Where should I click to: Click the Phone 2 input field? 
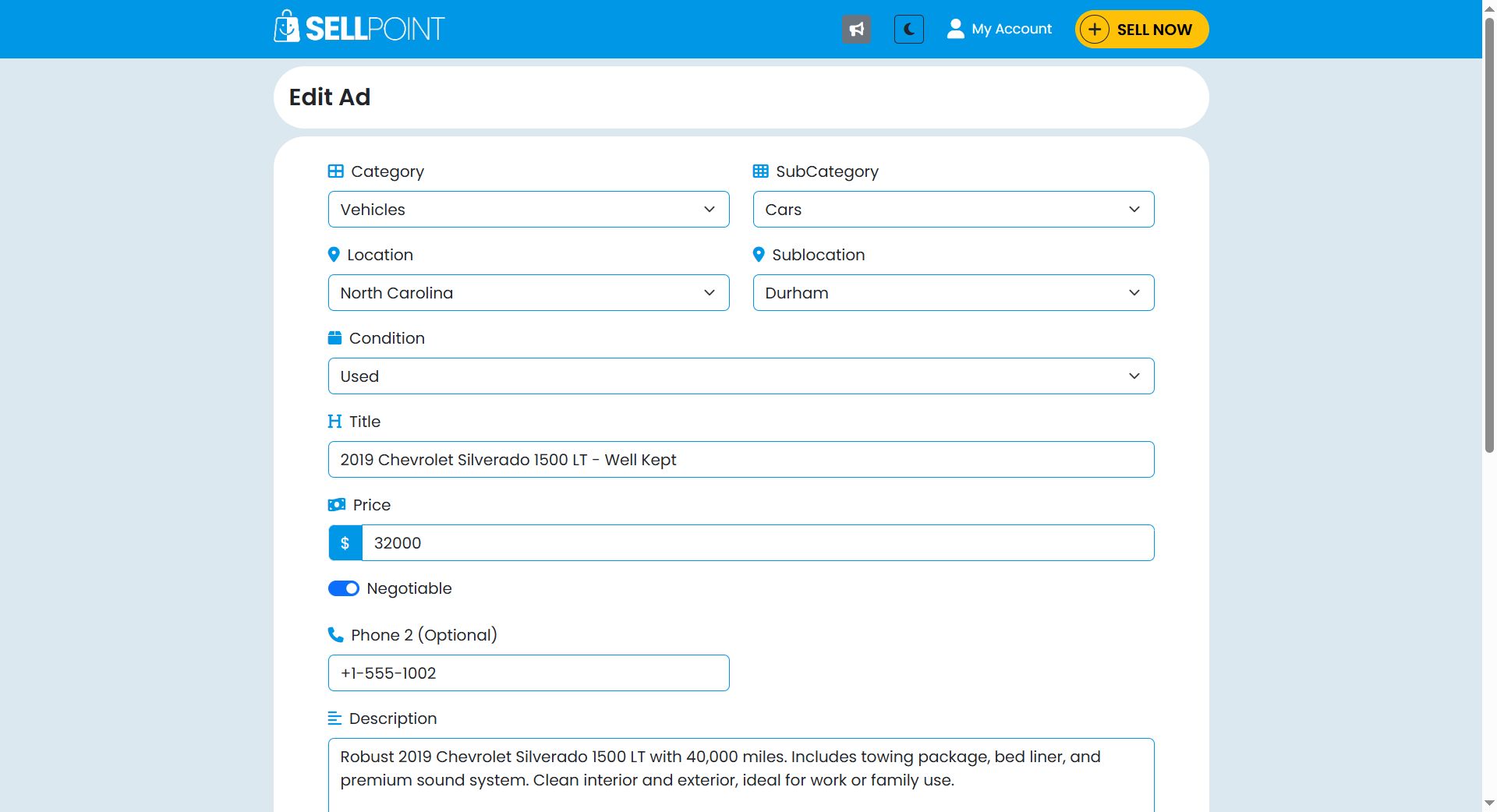(x=528, y=673)
